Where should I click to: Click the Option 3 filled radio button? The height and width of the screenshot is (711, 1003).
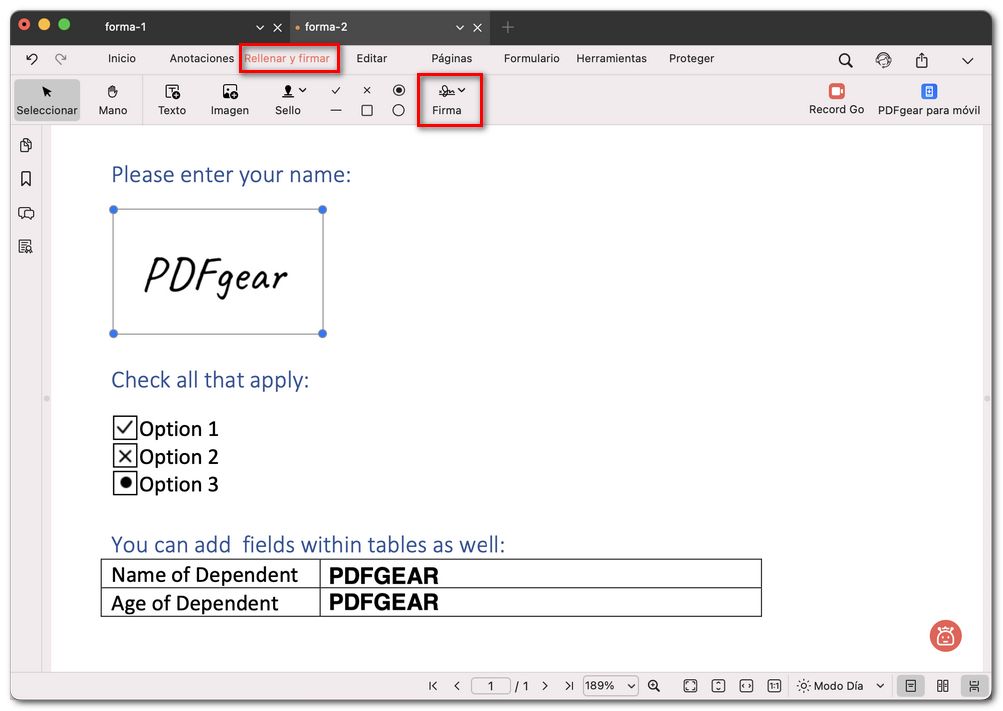coord(123,483)
